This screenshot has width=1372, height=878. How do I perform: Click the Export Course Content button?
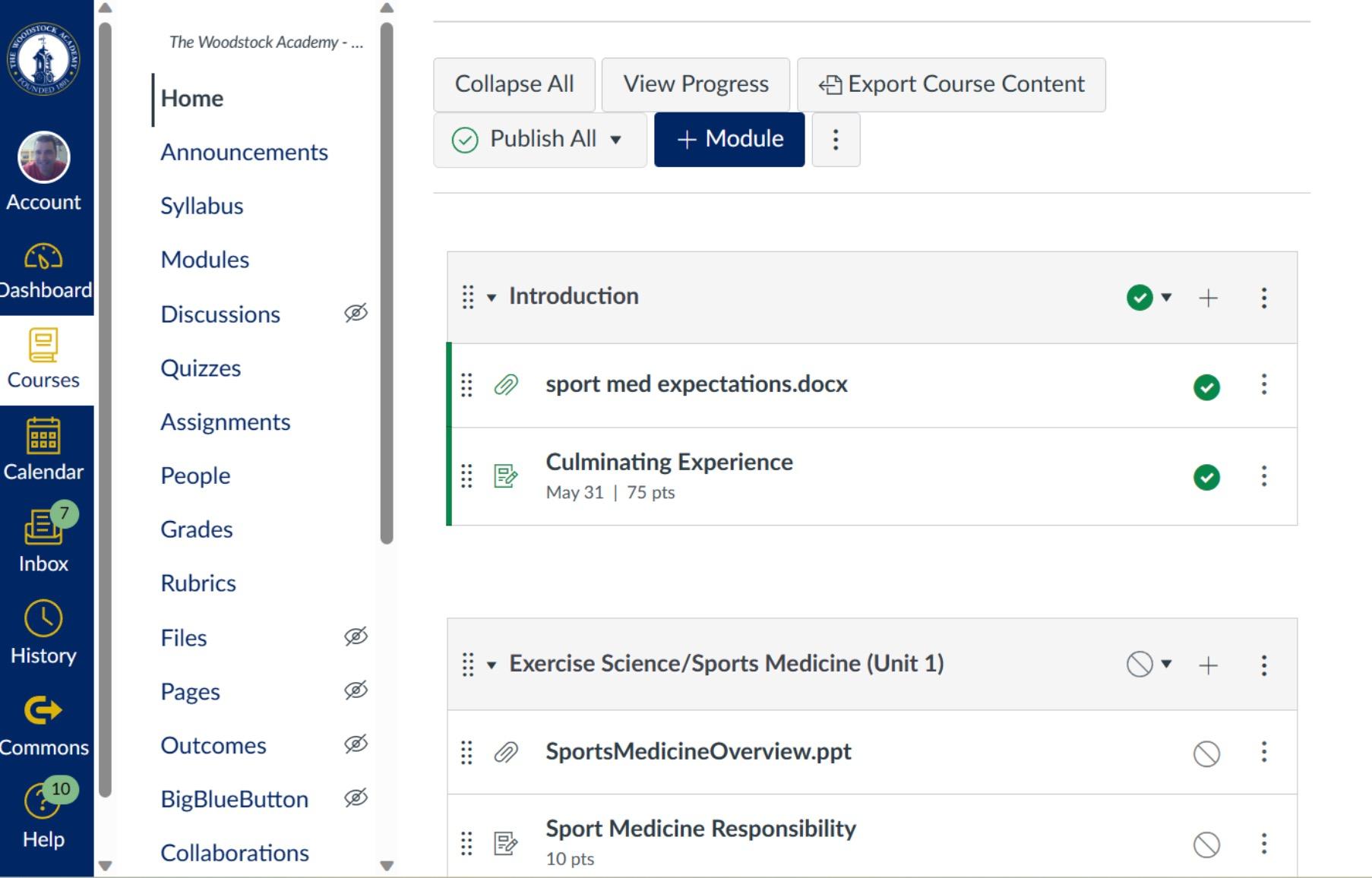coord(951,84)
